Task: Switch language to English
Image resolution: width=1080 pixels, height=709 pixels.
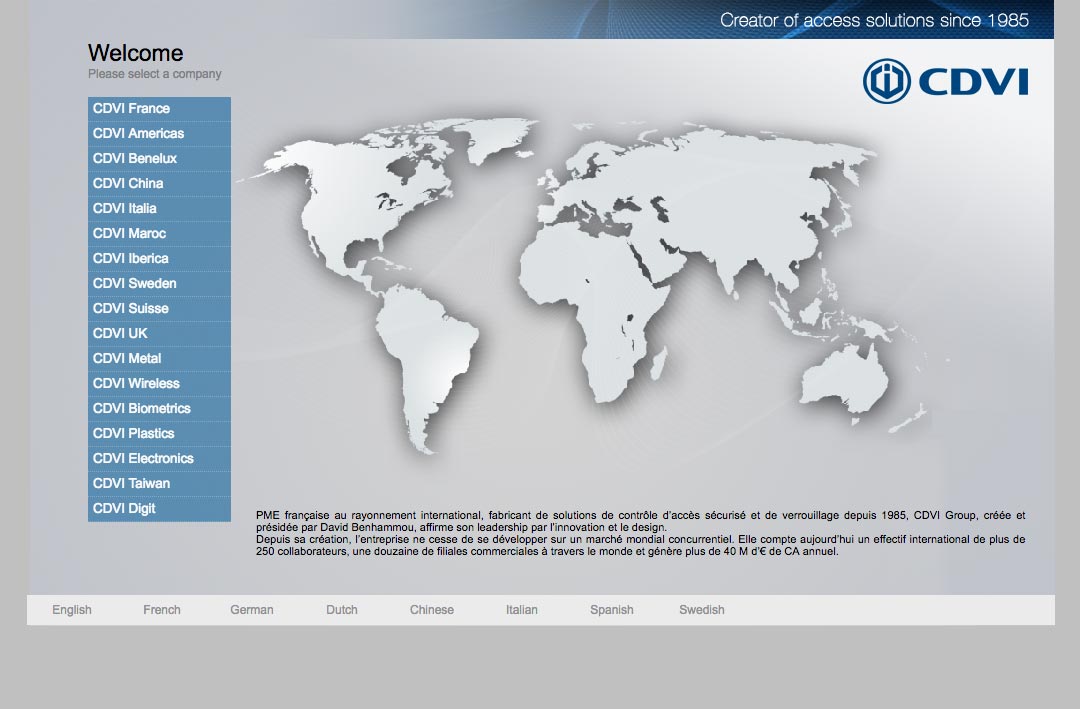Action: click(x=72, y=610)
